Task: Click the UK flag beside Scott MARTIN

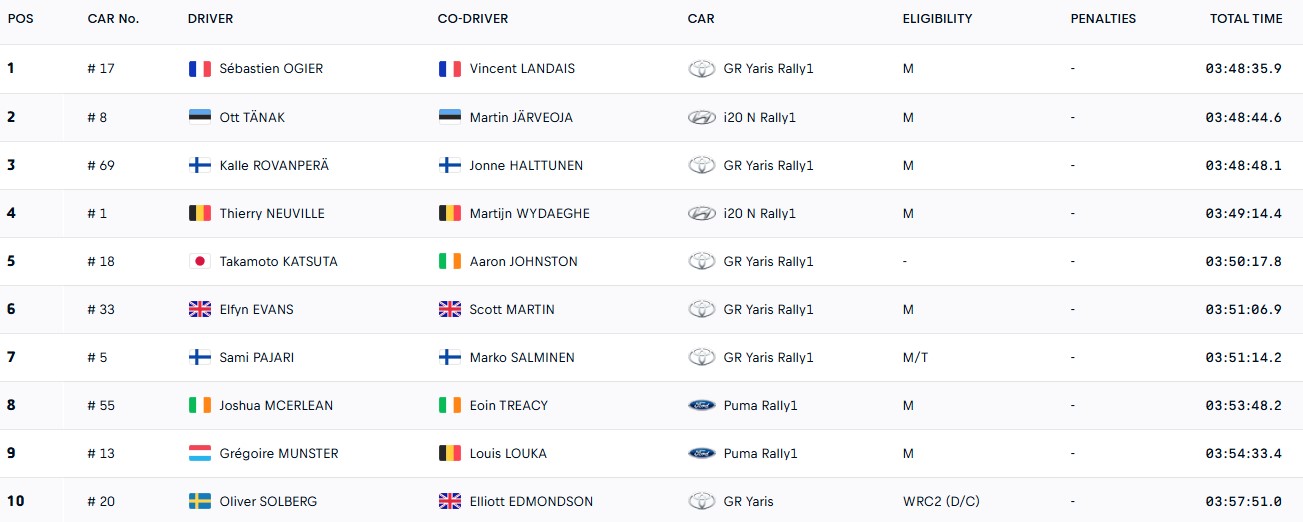Action: 450,309
